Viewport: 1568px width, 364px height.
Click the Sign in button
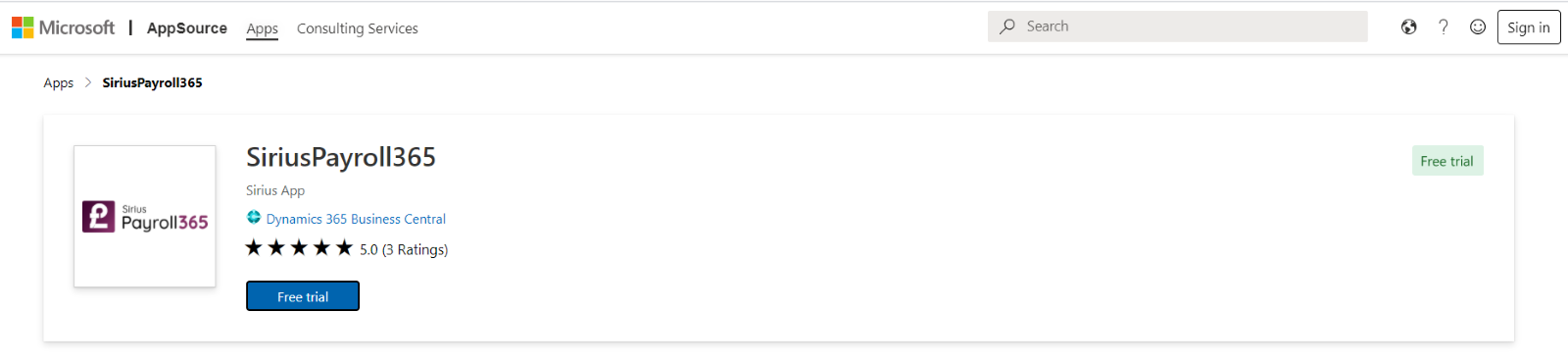tap(1529, 27)
